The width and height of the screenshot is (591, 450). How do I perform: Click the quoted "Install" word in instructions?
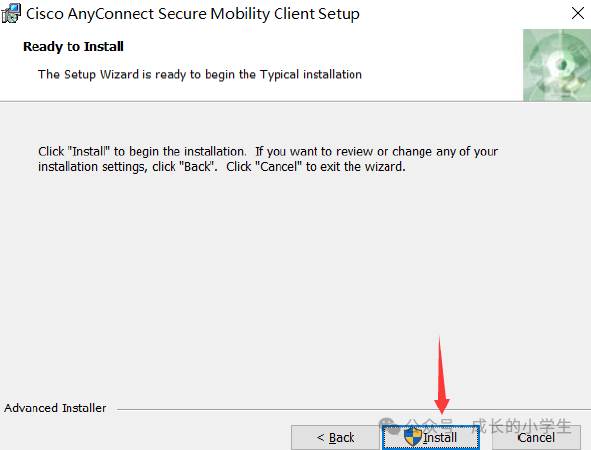tap(89, 152)
